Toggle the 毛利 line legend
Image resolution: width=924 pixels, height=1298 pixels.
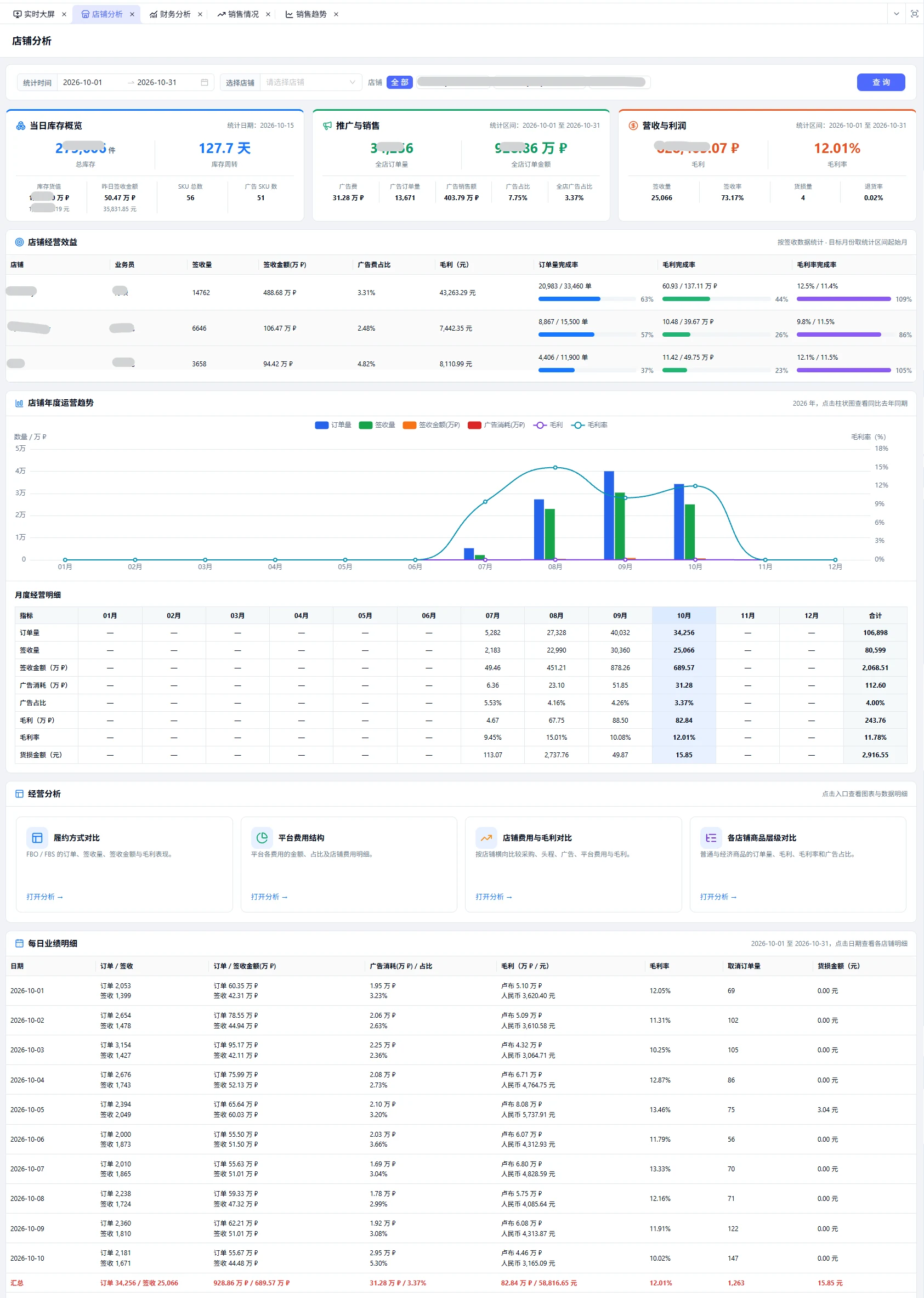coord(548,425)
